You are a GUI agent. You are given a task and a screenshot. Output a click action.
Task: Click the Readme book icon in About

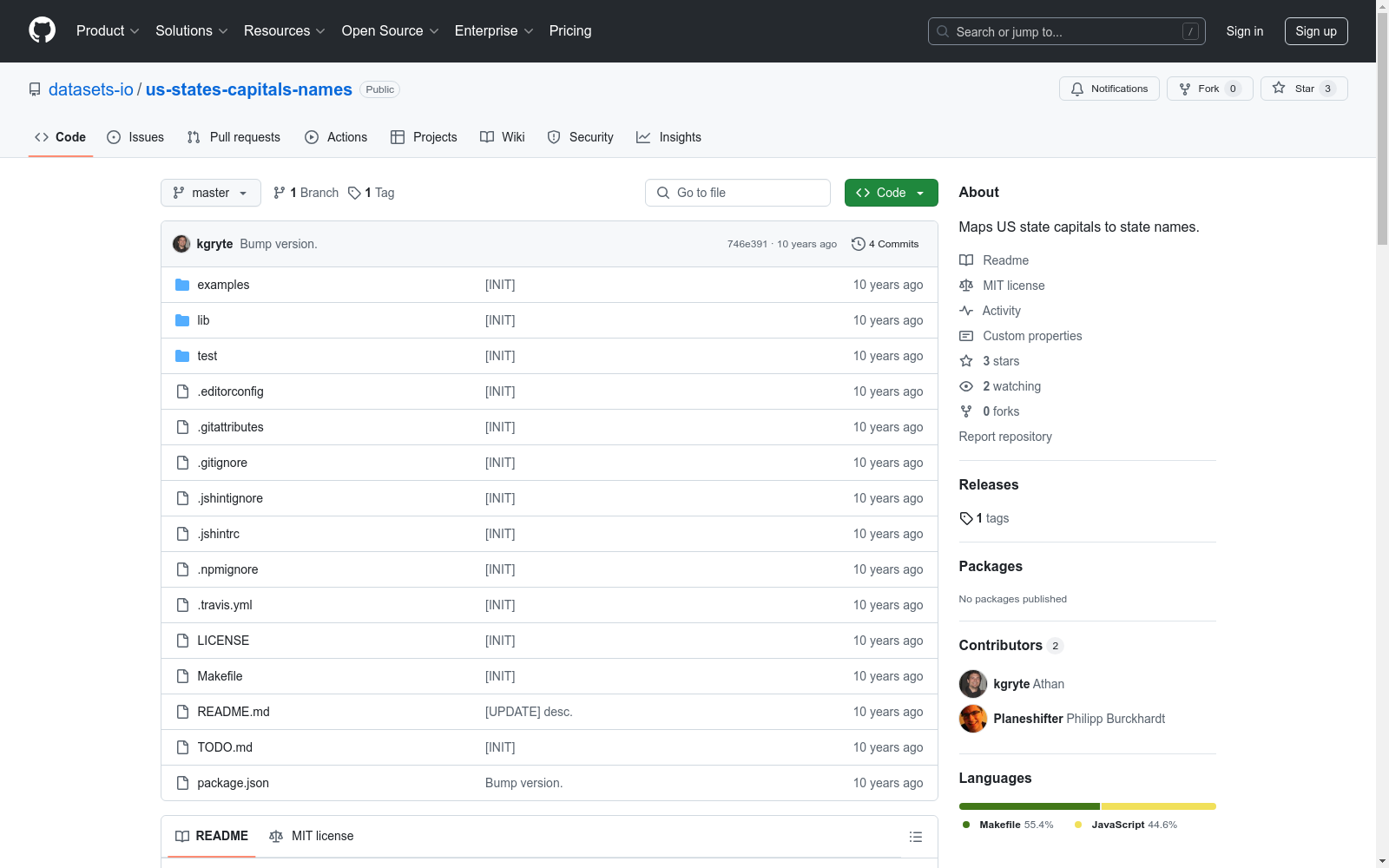coord(966,260)
